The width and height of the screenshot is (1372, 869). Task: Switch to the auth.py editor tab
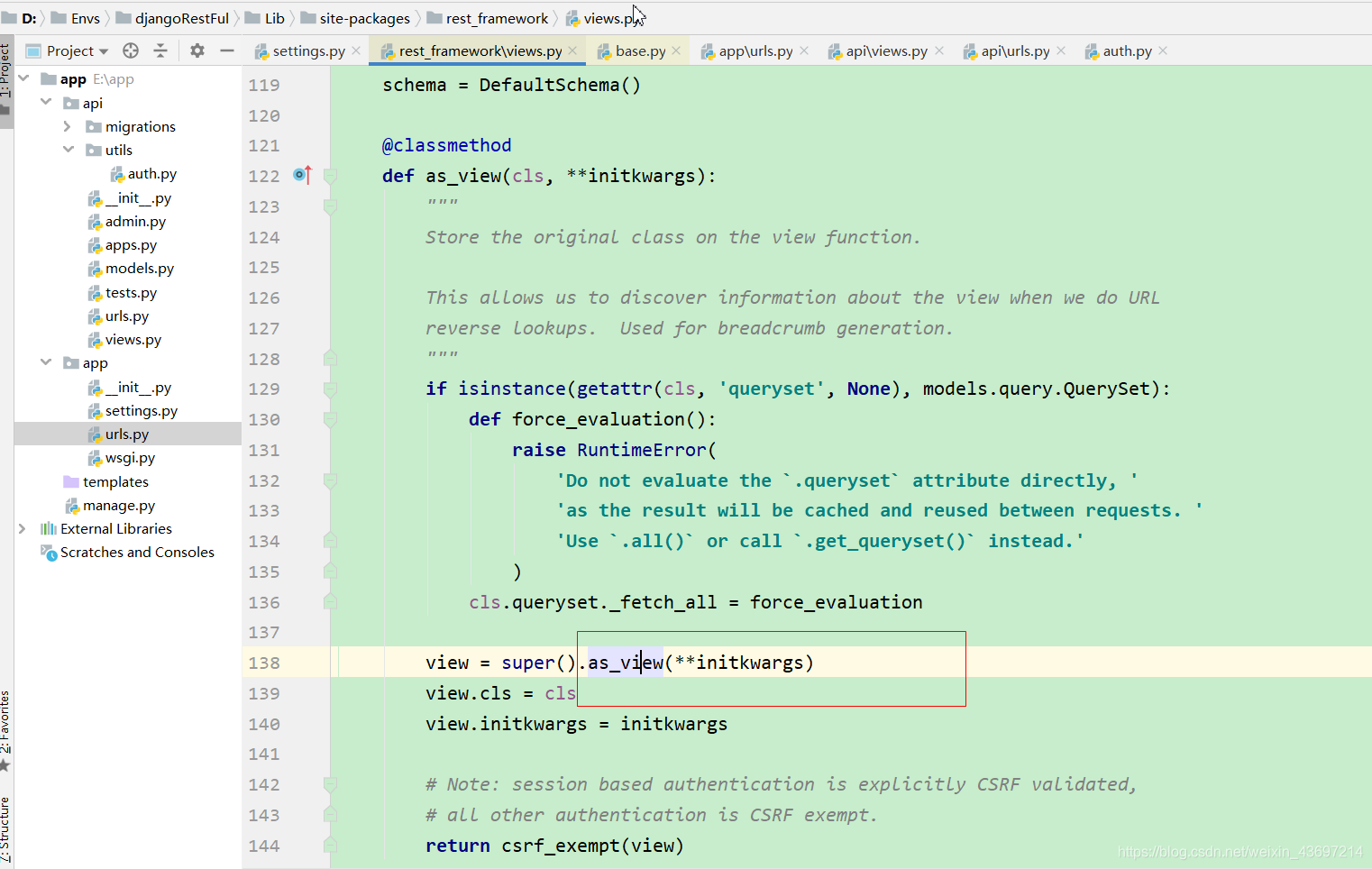pyautogui.click(x=1127, y=51)
